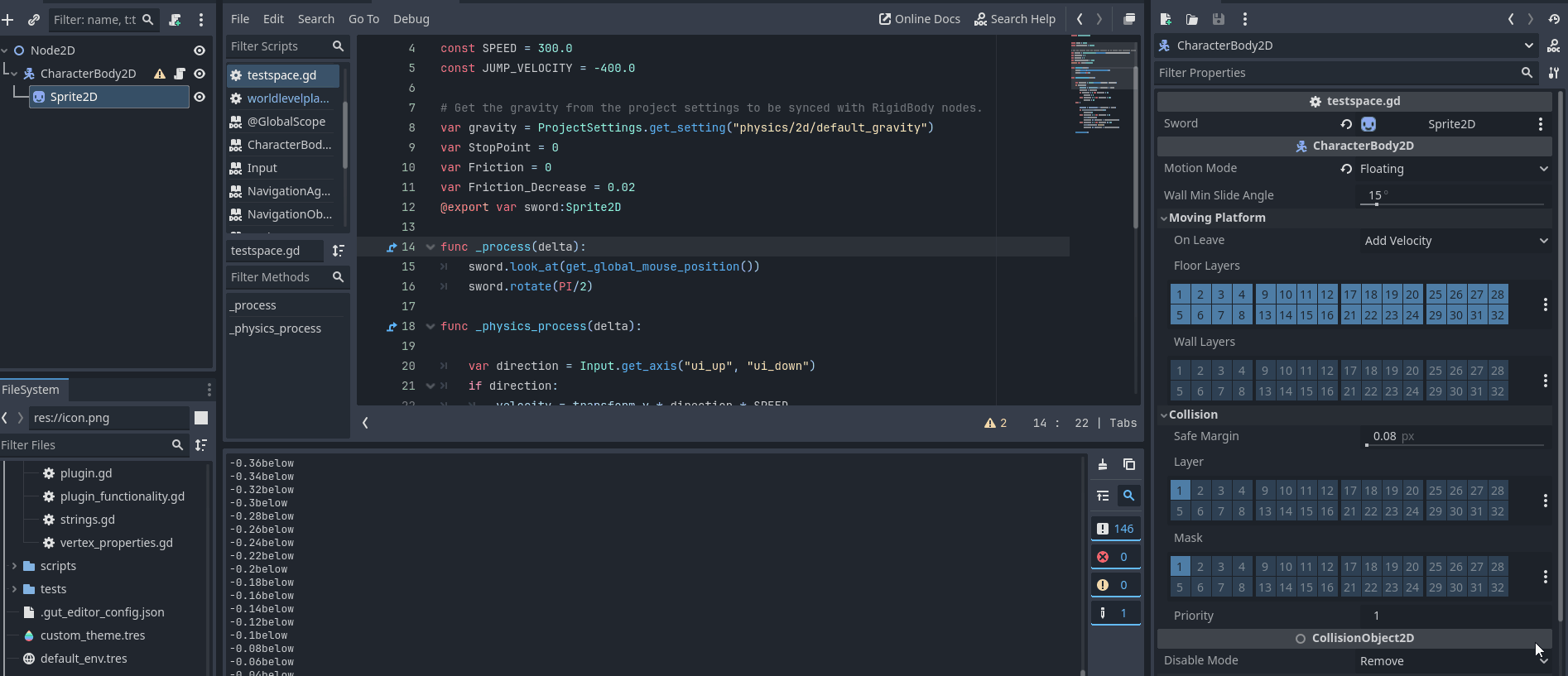Screen dimensions: 1568x676
Task: Copy the output panel text
Action: click(x=1129, y=464)
